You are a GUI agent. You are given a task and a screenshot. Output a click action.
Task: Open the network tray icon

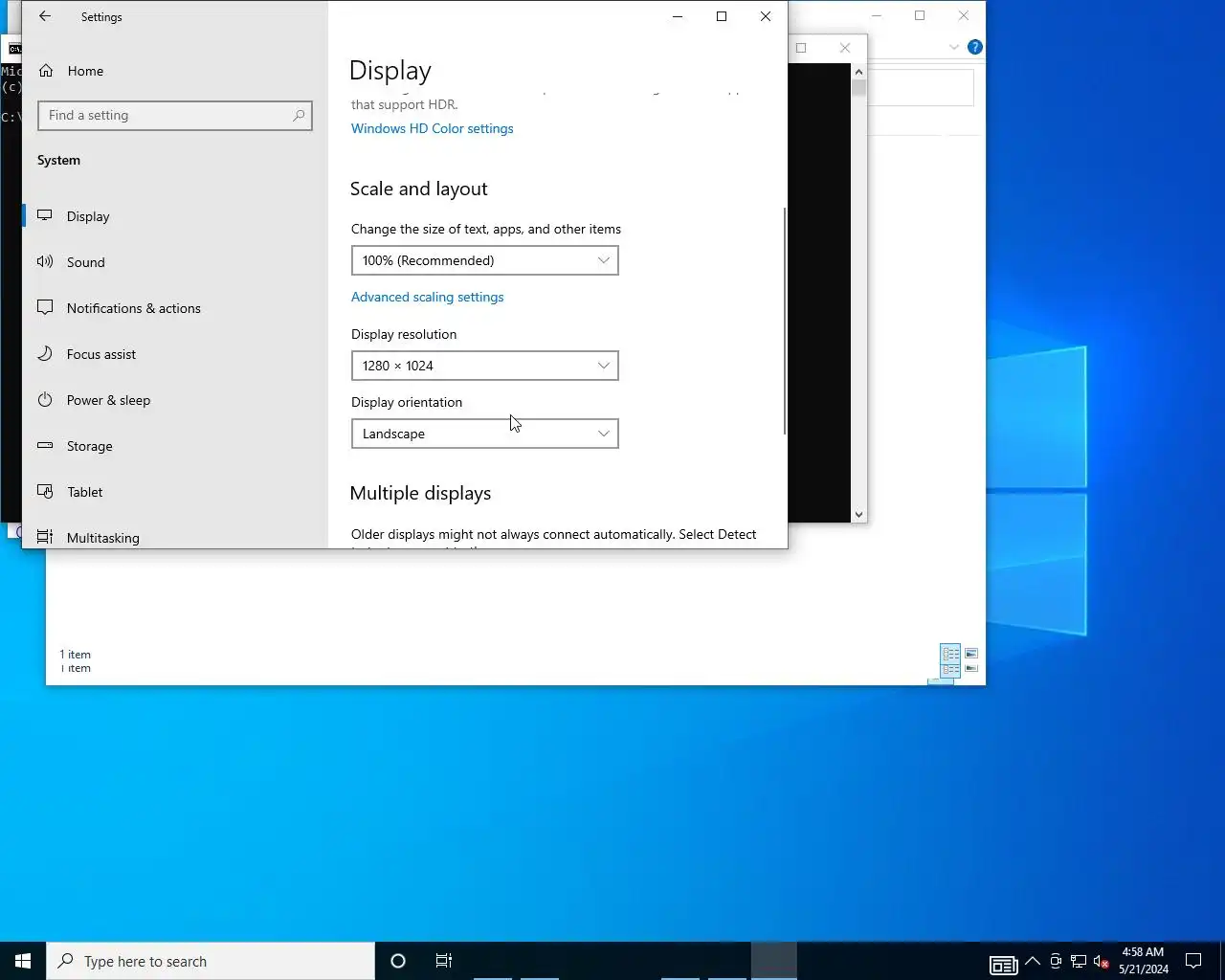coord(1079,961)
